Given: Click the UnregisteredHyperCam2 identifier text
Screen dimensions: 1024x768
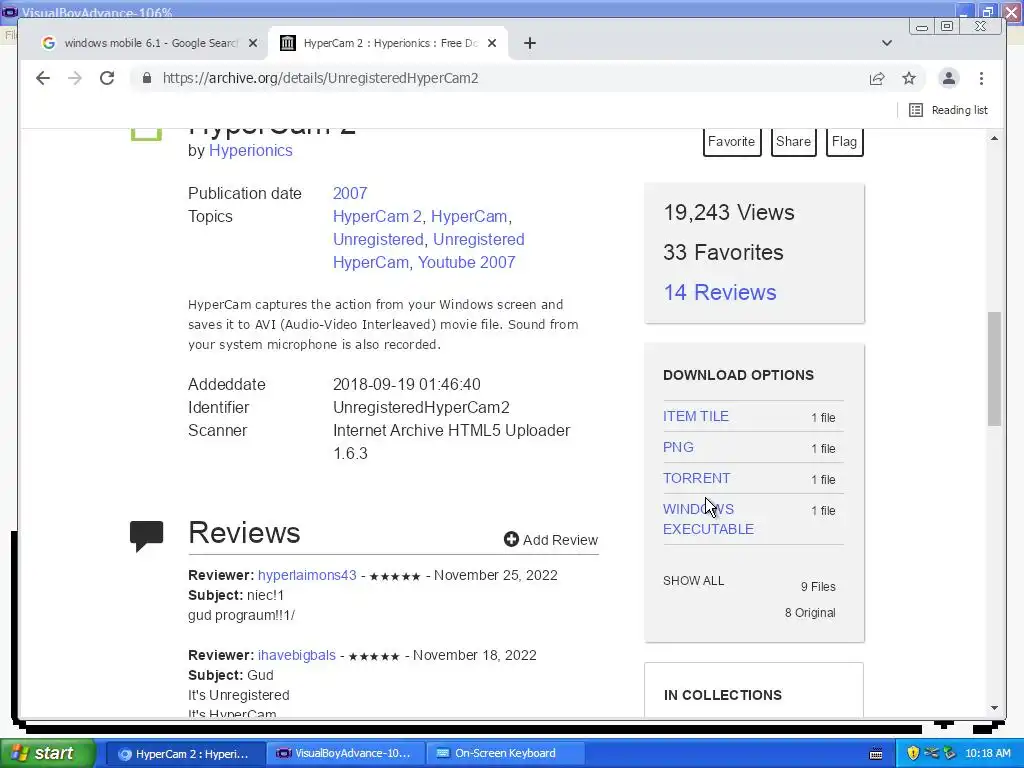Looking at the screenshot, I should pos(421,408).
